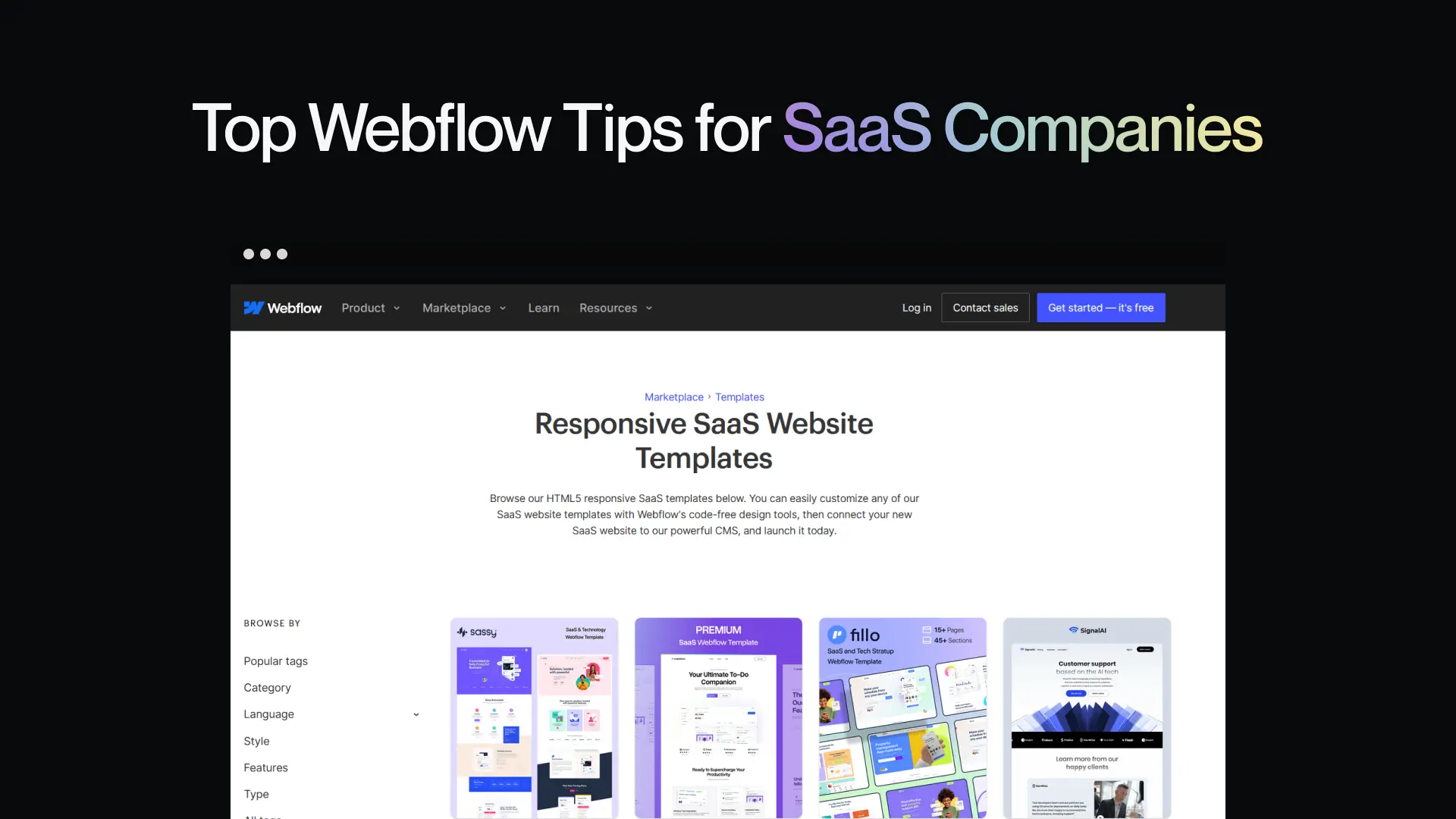The height and width of the screenshot is (819, 1456).
Task: Click the Log in button
Action: click(917, 307)
